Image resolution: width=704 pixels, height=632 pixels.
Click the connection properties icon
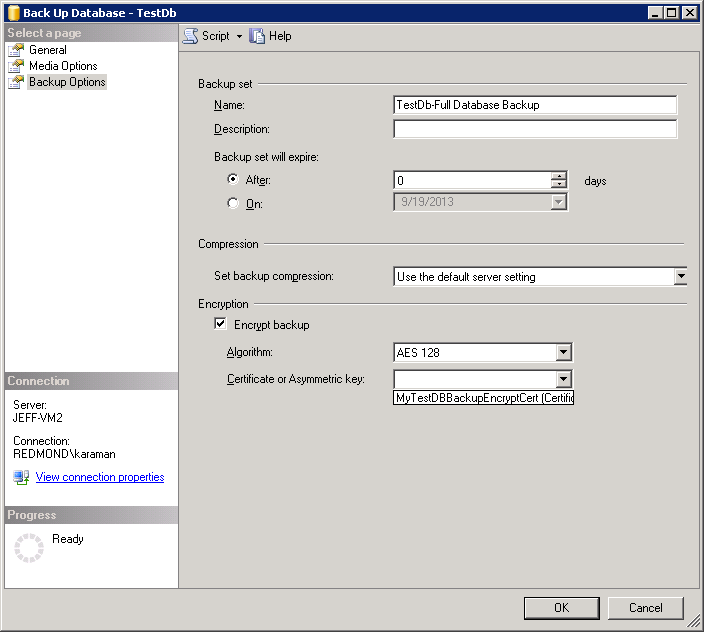point(21,478)
